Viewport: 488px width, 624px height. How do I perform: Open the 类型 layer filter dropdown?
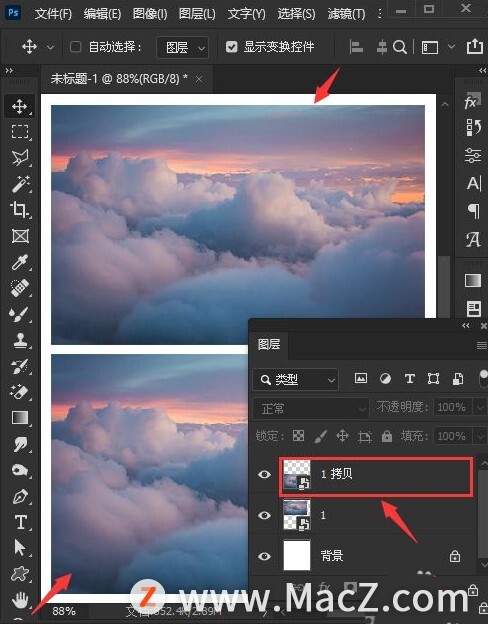[295, 380]
